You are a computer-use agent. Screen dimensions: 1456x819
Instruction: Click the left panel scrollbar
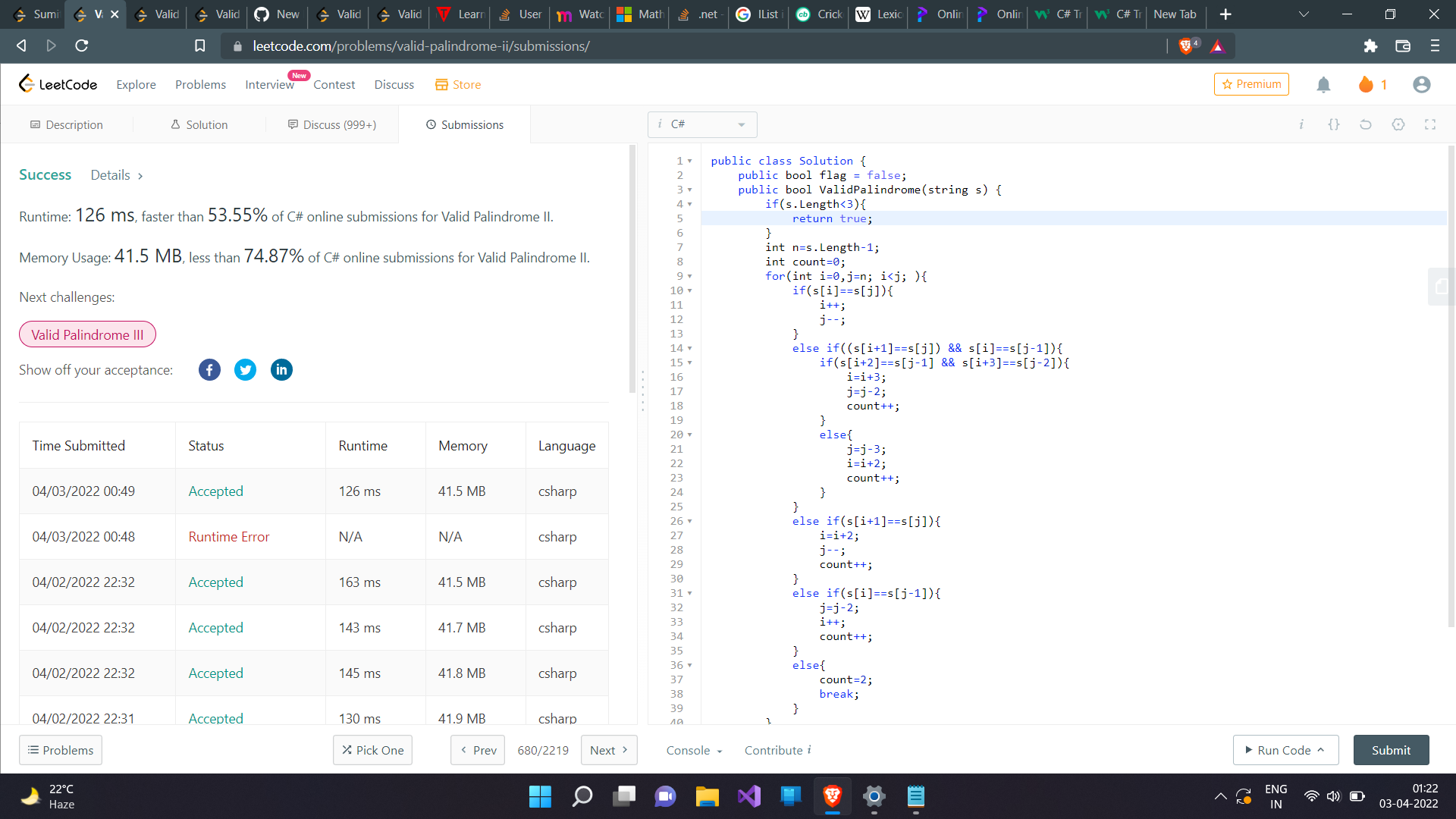632,269
